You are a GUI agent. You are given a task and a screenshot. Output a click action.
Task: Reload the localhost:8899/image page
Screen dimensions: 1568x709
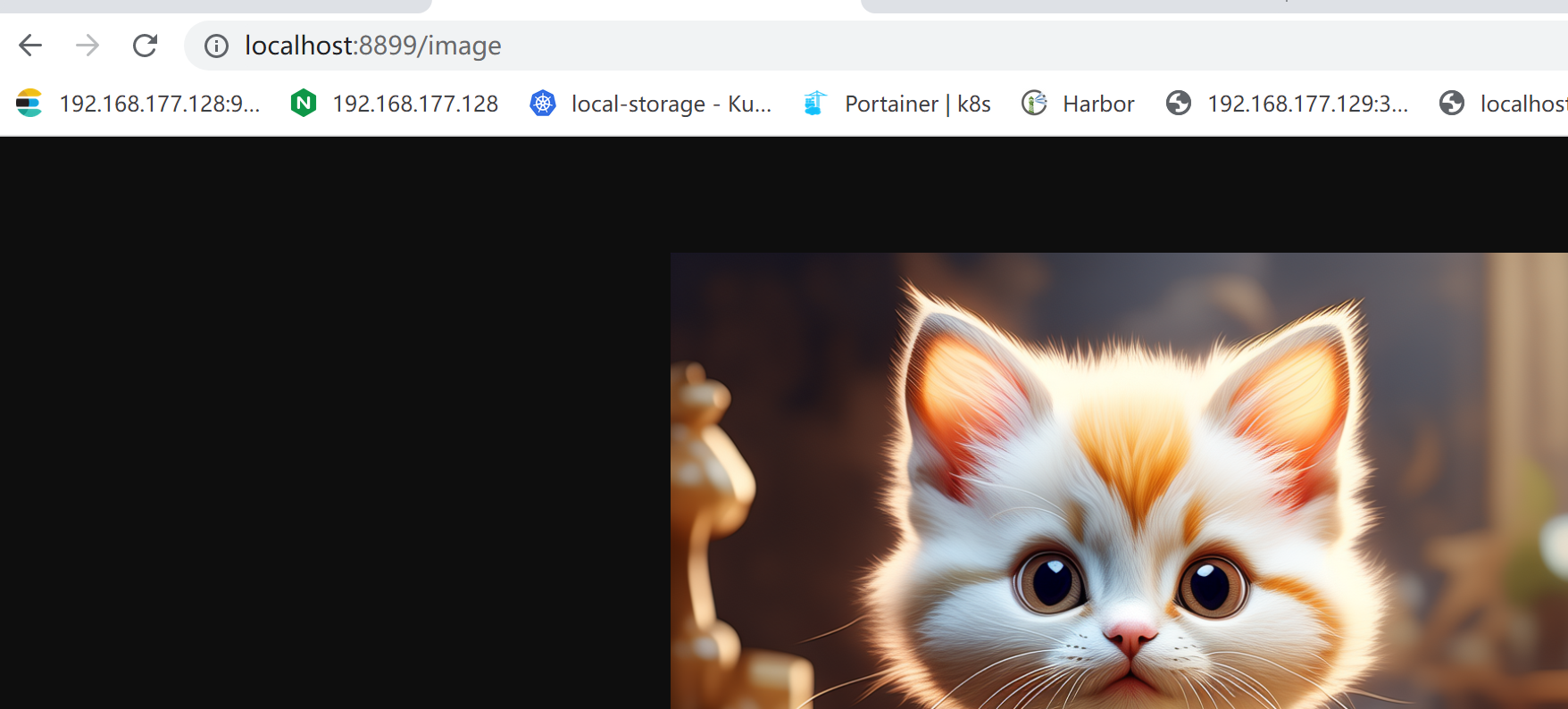145,46
